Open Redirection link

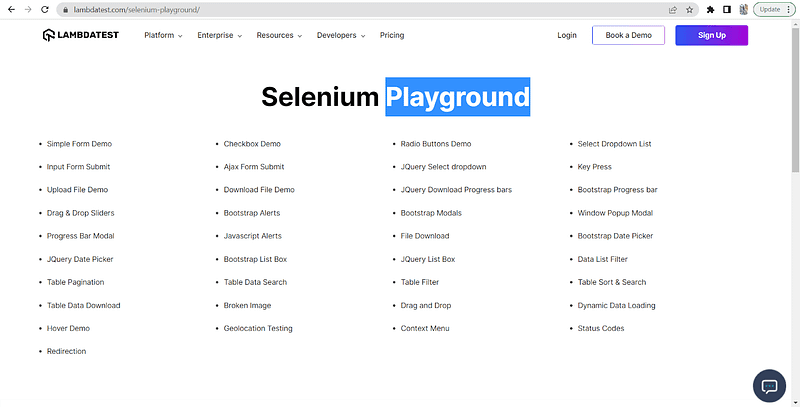coord(66,351)
